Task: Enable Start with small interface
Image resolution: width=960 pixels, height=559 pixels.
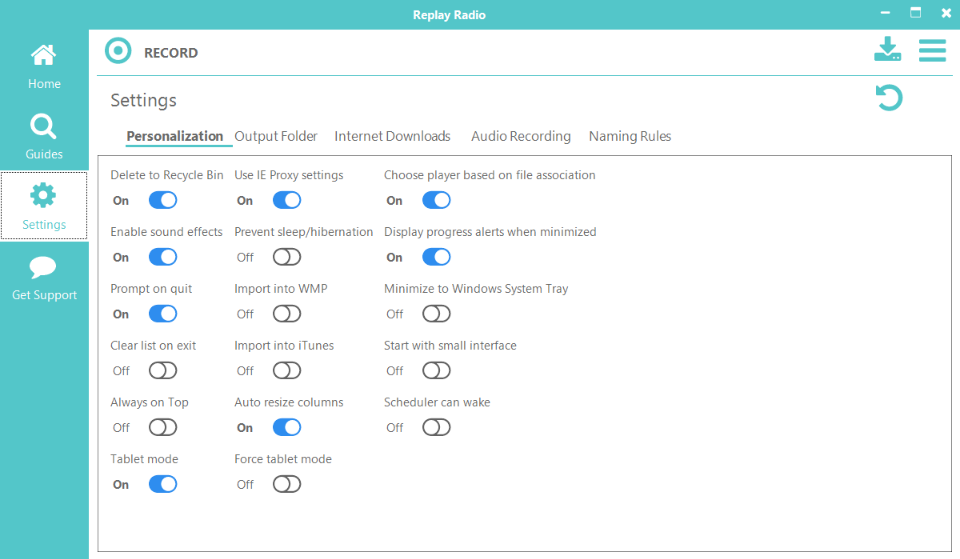Action: [437, 370]
